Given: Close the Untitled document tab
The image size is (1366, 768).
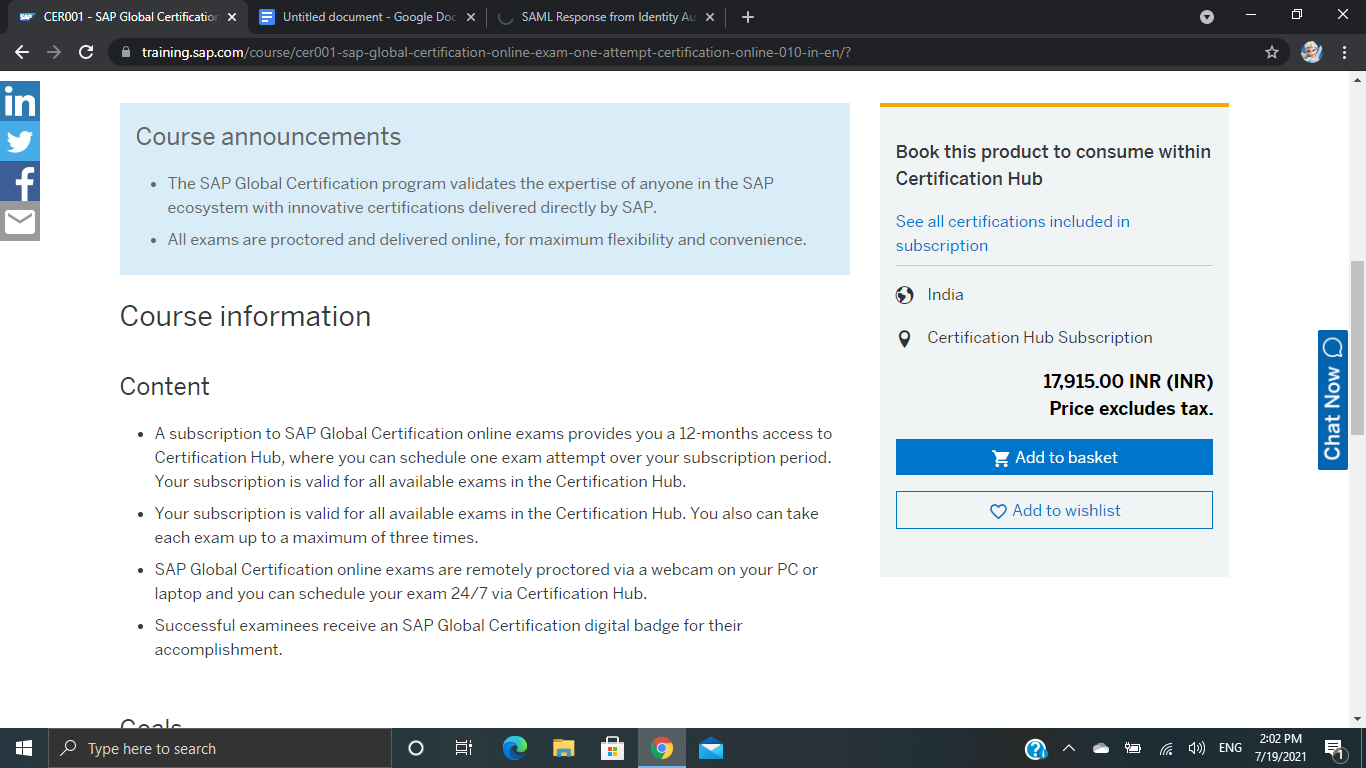Looking at the screenshot, I should (x=471, y=17).
